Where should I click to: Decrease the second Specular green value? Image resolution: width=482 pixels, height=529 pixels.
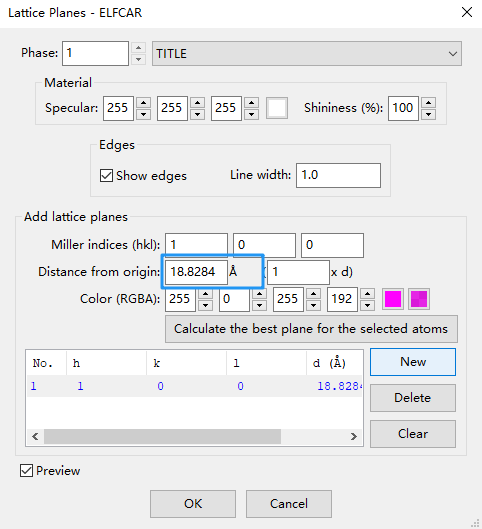[197, 114]
